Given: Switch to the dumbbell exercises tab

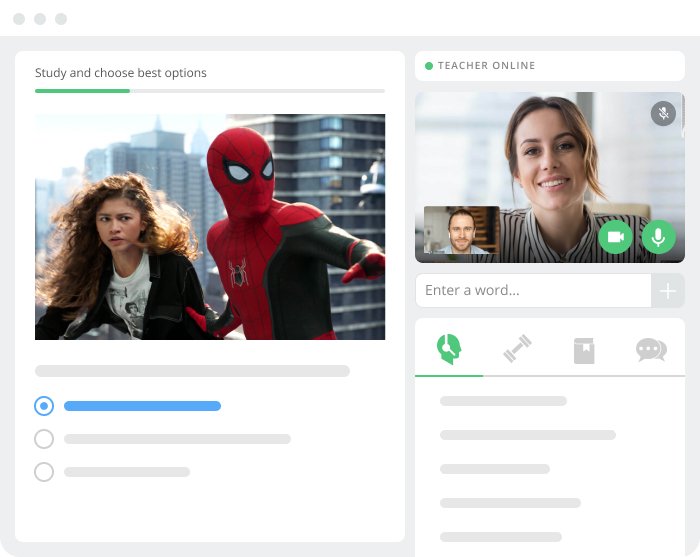Looking at the screenshot, I should [517, 349].
